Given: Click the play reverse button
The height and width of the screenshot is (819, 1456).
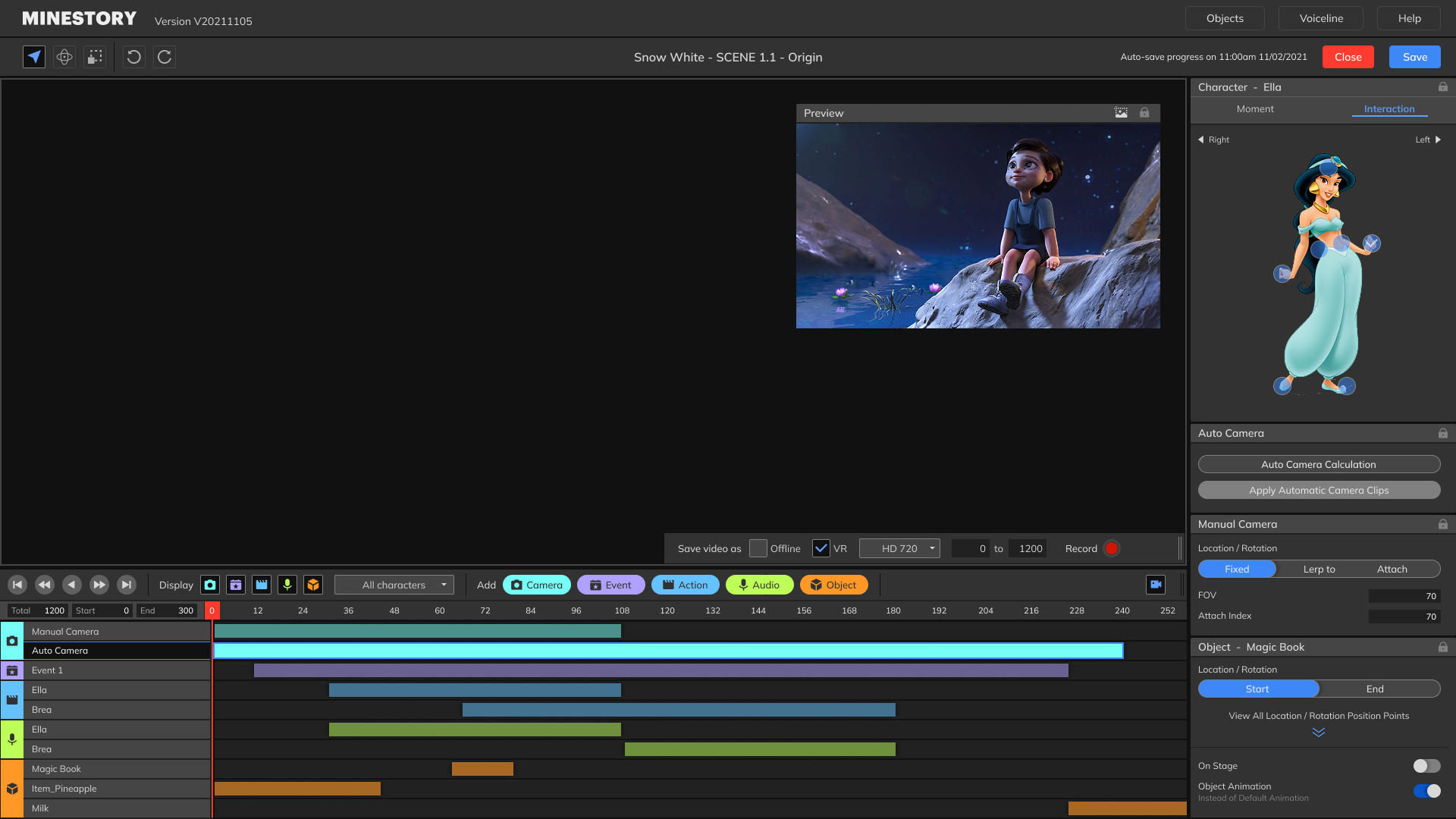Looking at the screenshot, I should coord(72,585).
